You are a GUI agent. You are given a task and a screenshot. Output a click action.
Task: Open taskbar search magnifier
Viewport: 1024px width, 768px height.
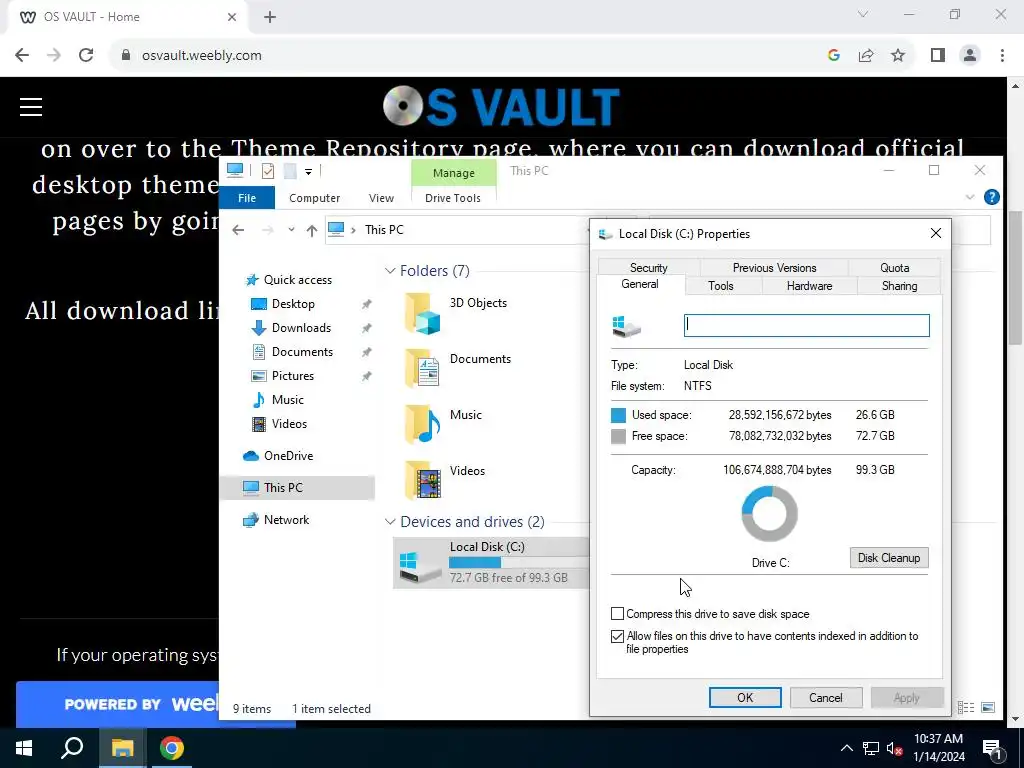point(72,748)
